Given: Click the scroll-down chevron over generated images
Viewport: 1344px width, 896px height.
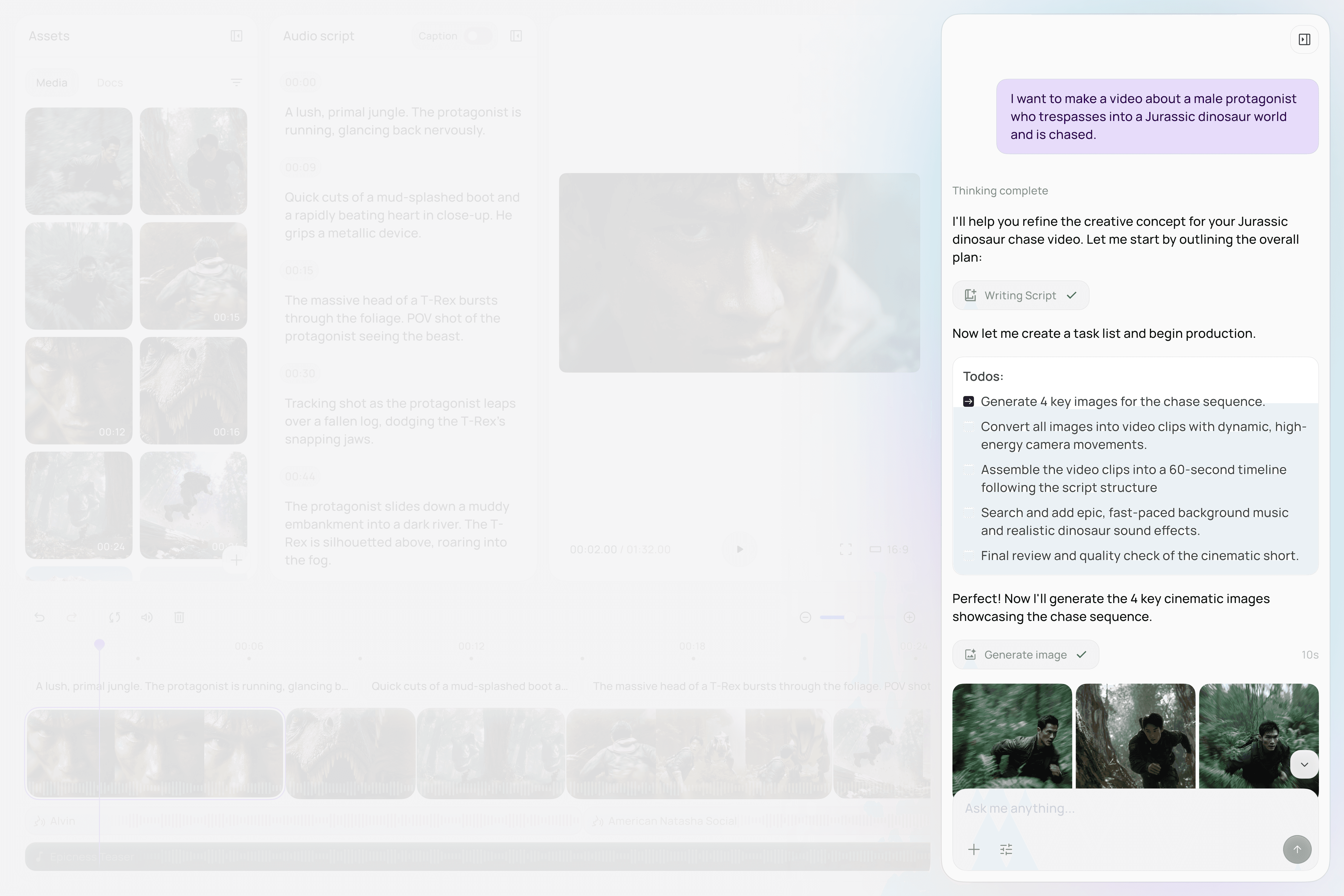Looking at the screenshot, I should coord(1304,764).
